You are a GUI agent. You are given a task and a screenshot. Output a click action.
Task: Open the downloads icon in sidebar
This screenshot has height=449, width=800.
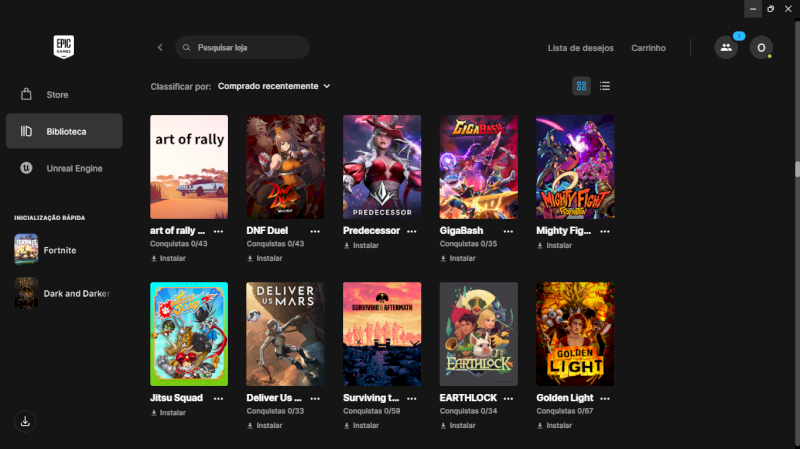25,421
